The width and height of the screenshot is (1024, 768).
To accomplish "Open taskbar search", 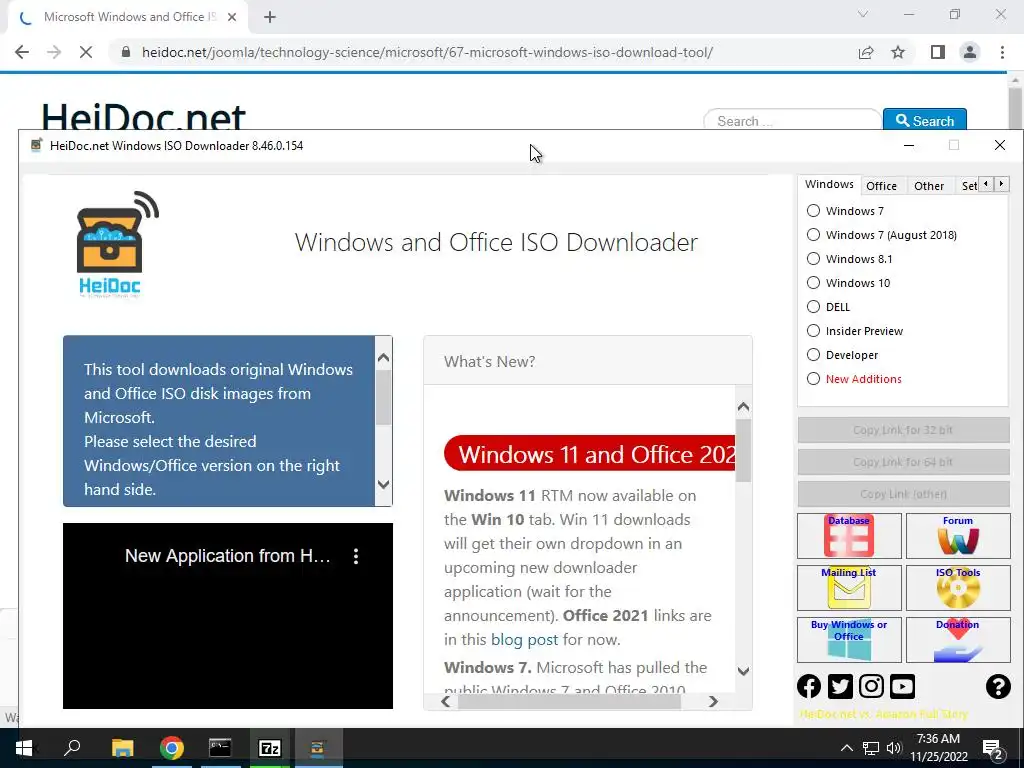I will click(x=72, y=748).
